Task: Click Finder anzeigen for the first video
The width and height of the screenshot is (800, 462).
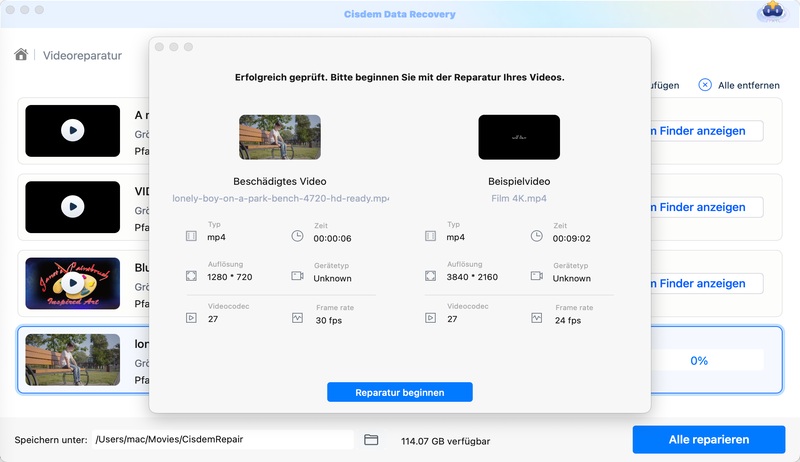Action: pyautogui.click(x=707, y=131)
